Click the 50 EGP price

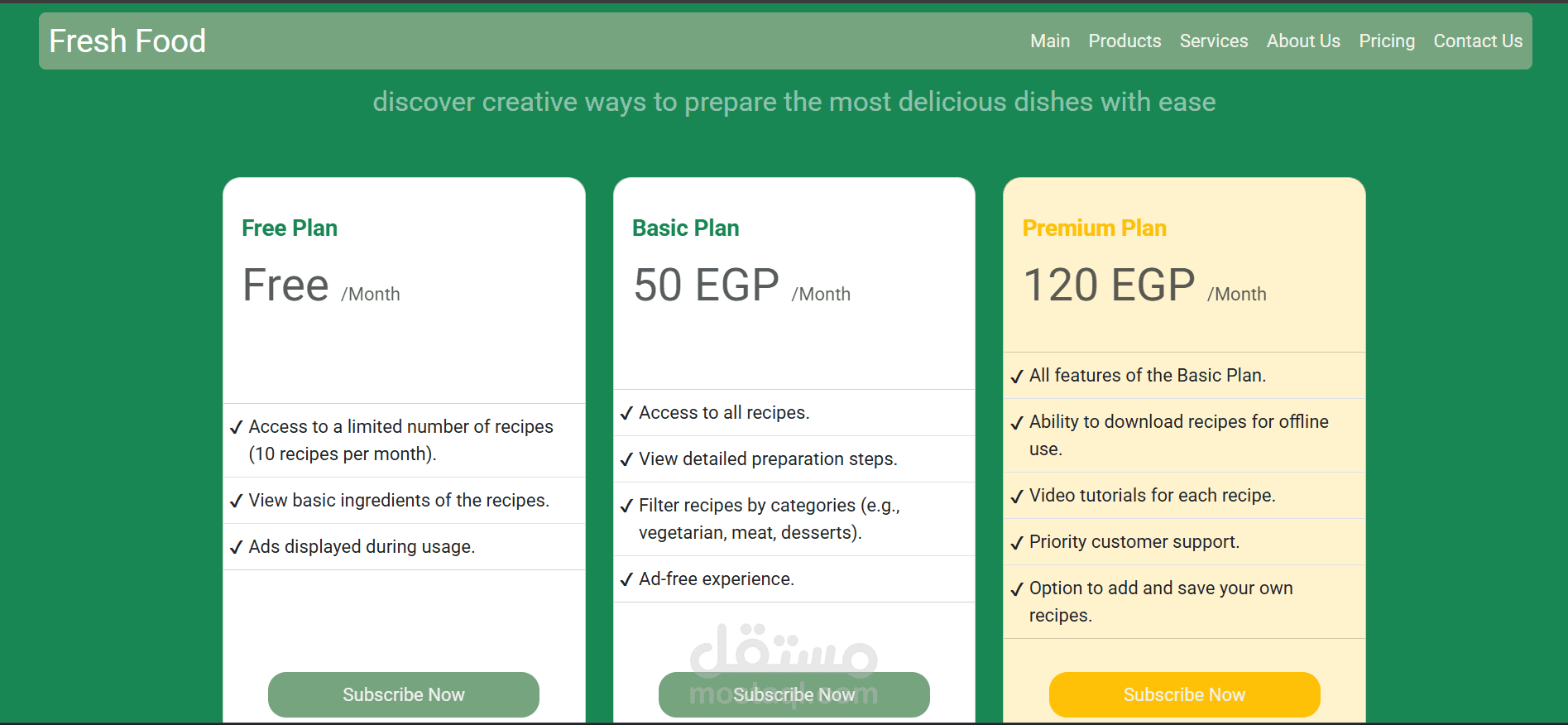click(x=707, y=285)
